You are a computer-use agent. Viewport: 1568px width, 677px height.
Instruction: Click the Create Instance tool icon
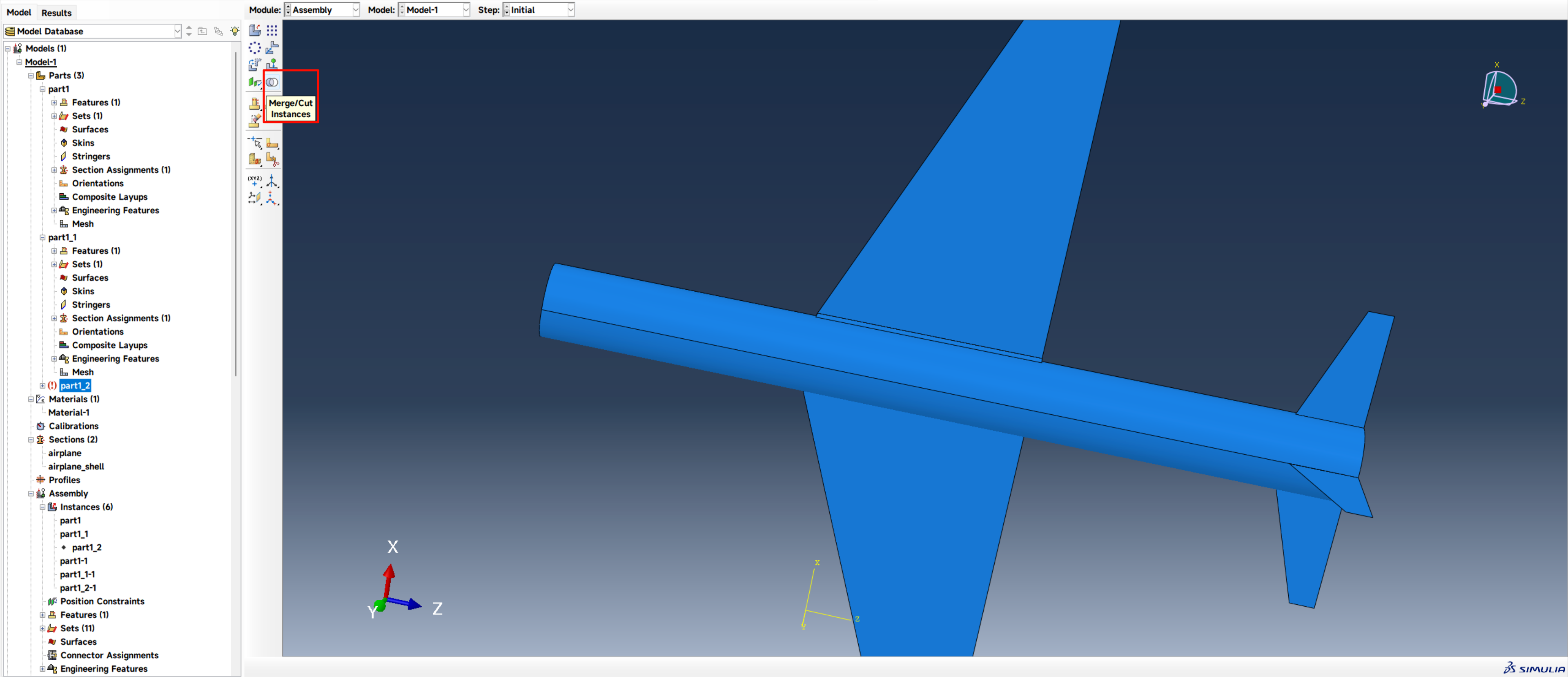tap(254, 31)
